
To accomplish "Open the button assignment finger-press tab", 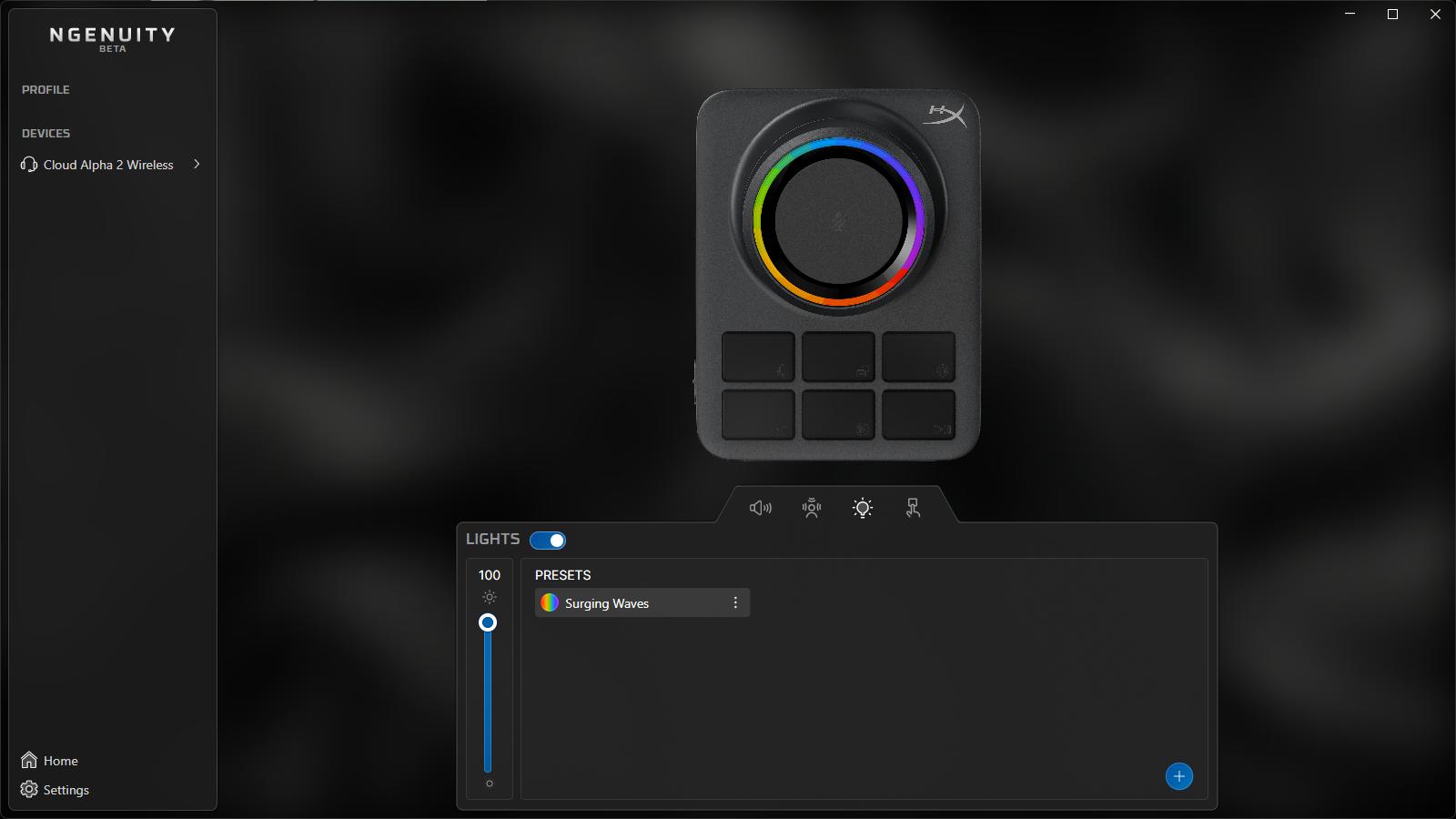I will 914,508.
